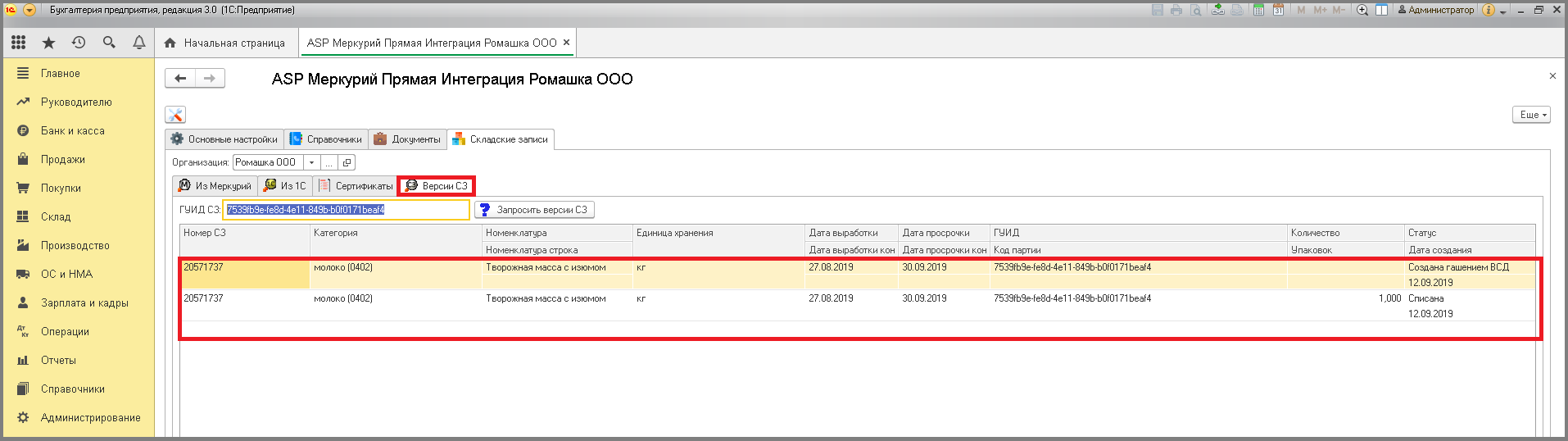Open the Основные настройки tab

[224, 139]
